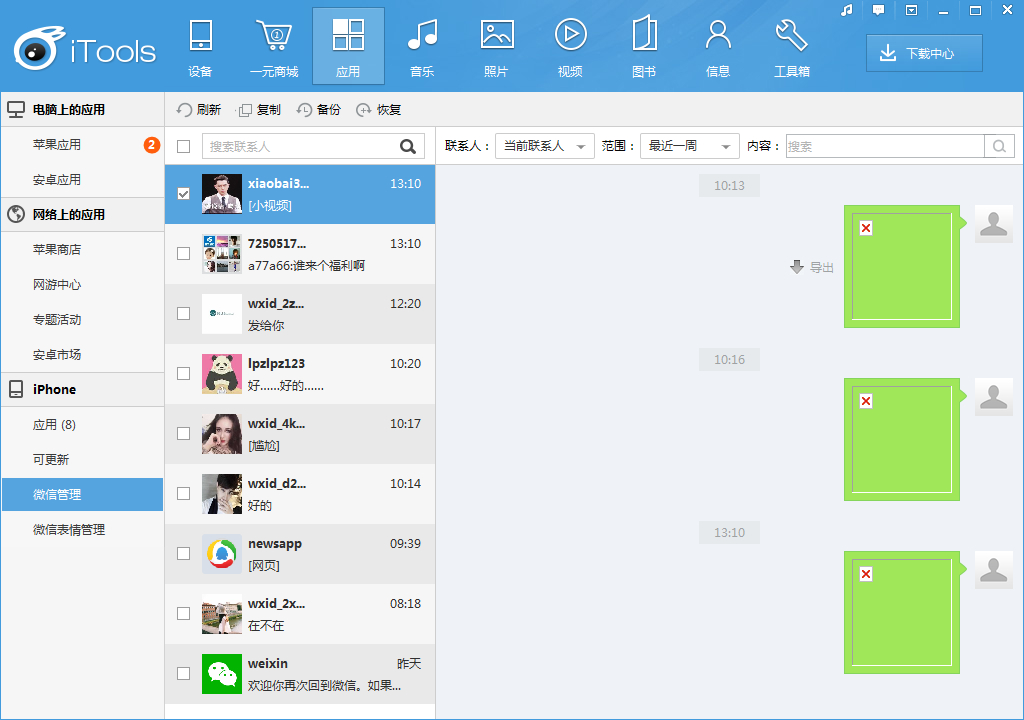This screenshot has height=720, width=1024.
Task: Switch to the 应用 (Apps) section
Action: pyautogui.click(x=348, y=47)
